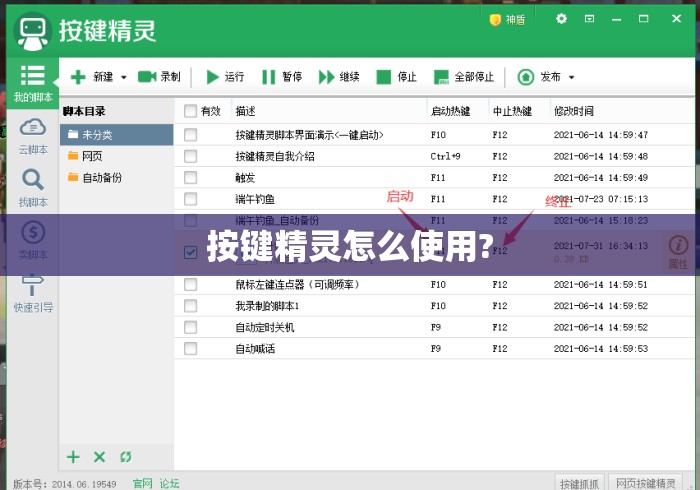Click the 2021-06-14 14:59:47 modified time
The width and height of the screenshot is (700, 490).
pos(600,135)
